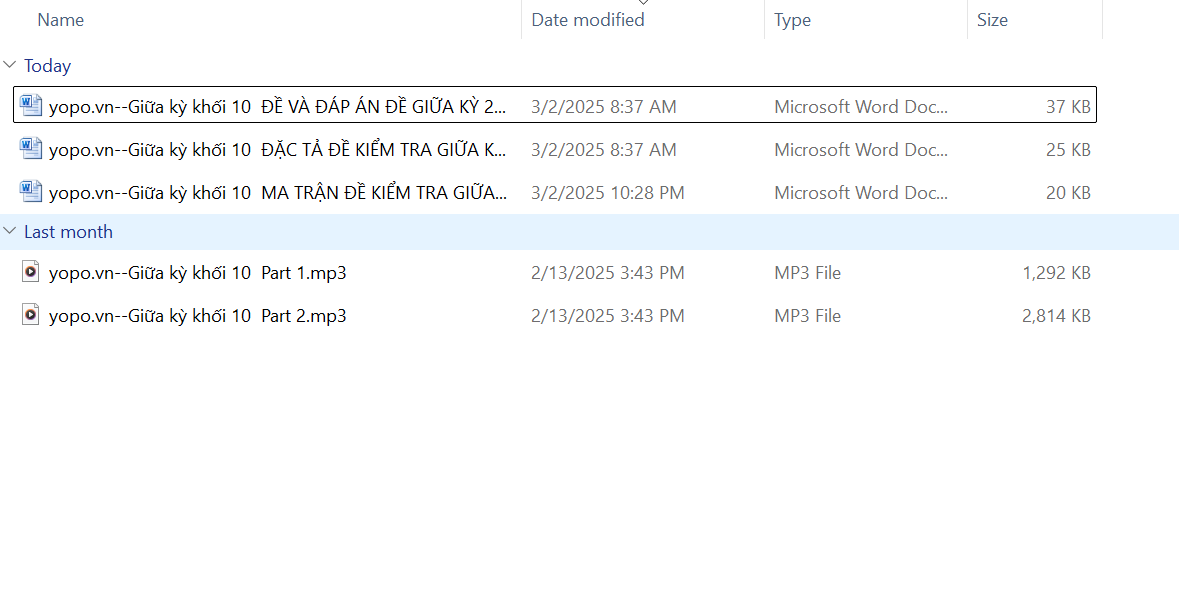Select the Last month group header label
Screen dimensions: 1179x609
pos(68,232)
